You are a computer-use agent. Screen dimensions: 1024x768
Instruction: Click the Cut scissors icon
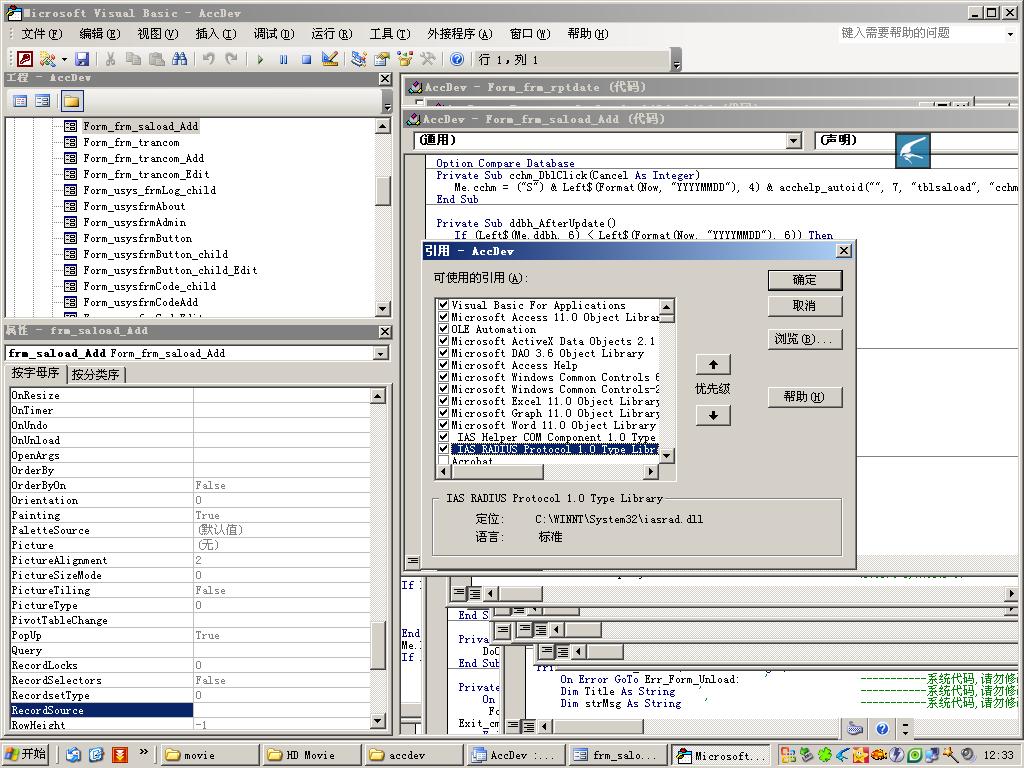(x=110, y=59)
